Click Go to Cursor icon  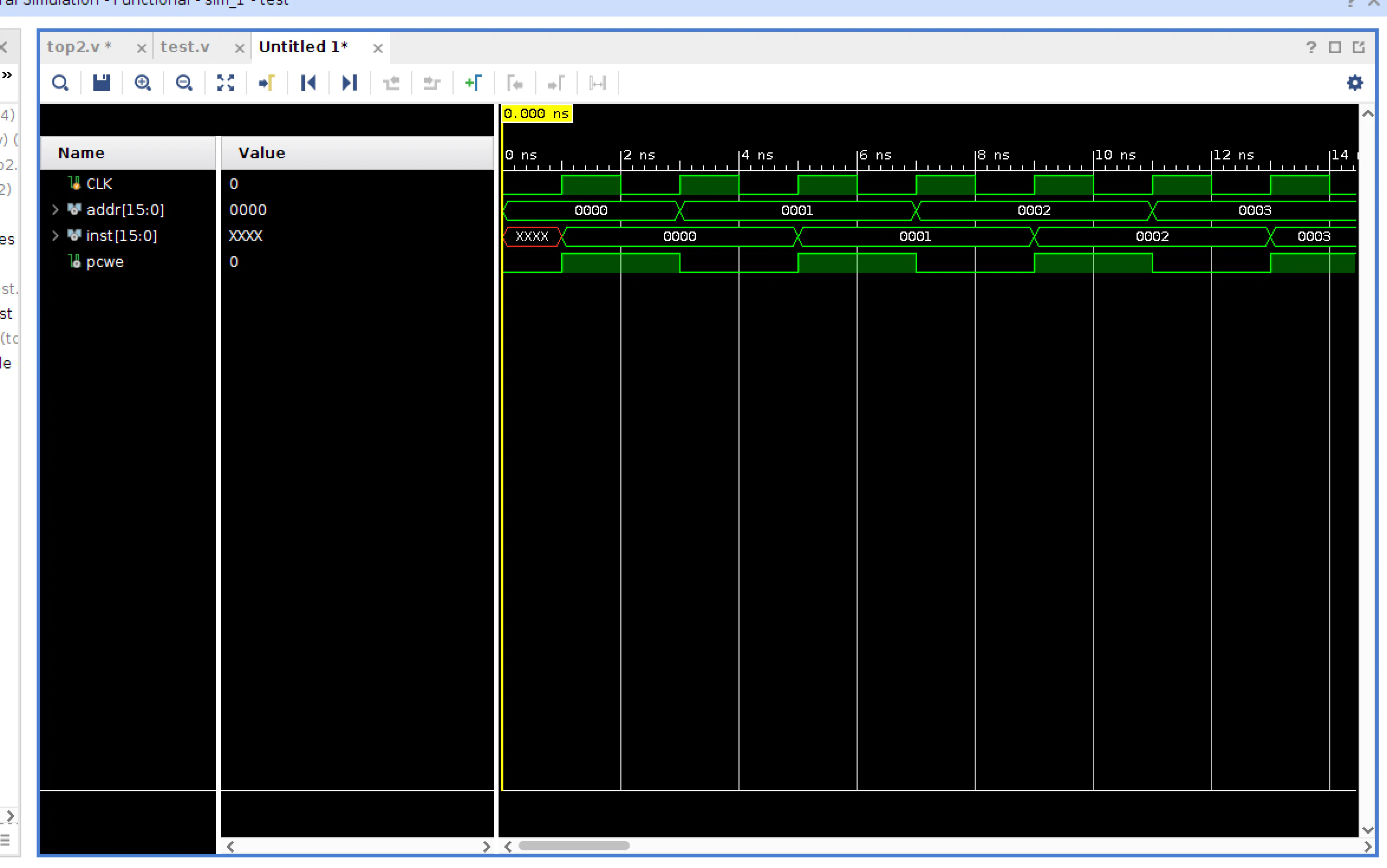pos(267,83)
